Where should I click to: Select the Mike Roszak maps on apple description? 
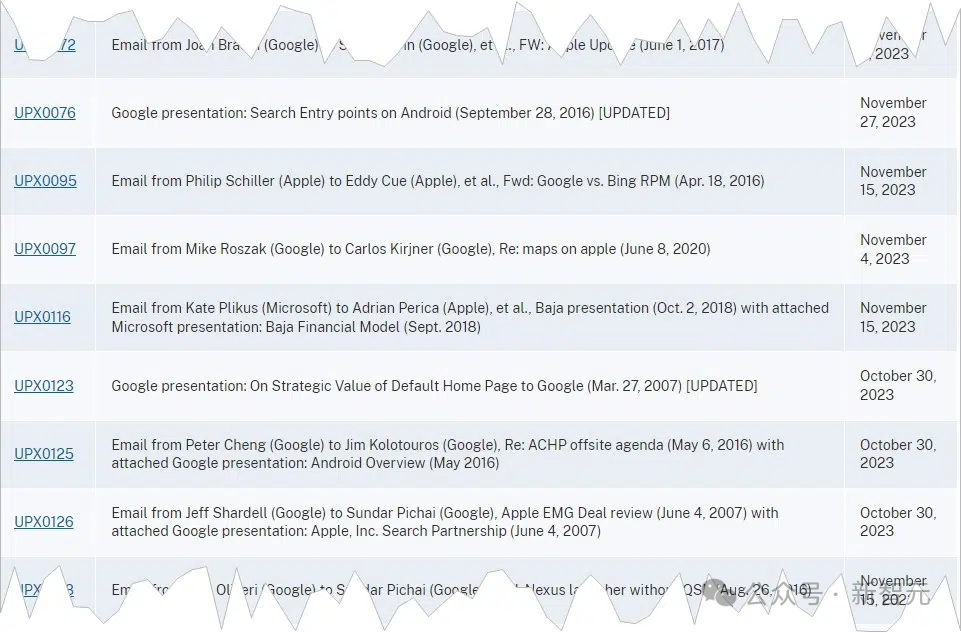click(410, 249)
